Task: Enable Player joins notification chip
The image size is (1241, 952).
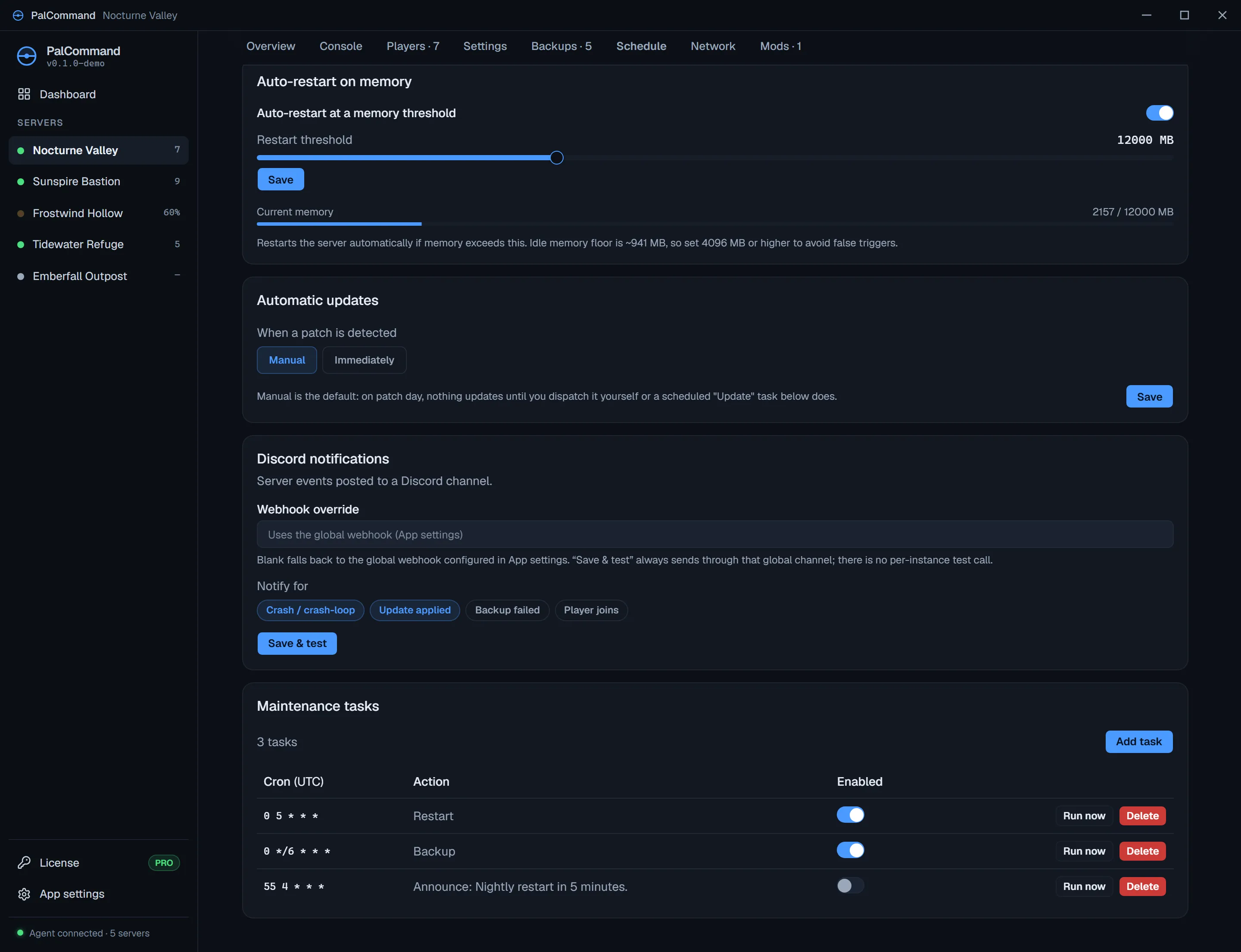Action: click(x=591, y=610)
